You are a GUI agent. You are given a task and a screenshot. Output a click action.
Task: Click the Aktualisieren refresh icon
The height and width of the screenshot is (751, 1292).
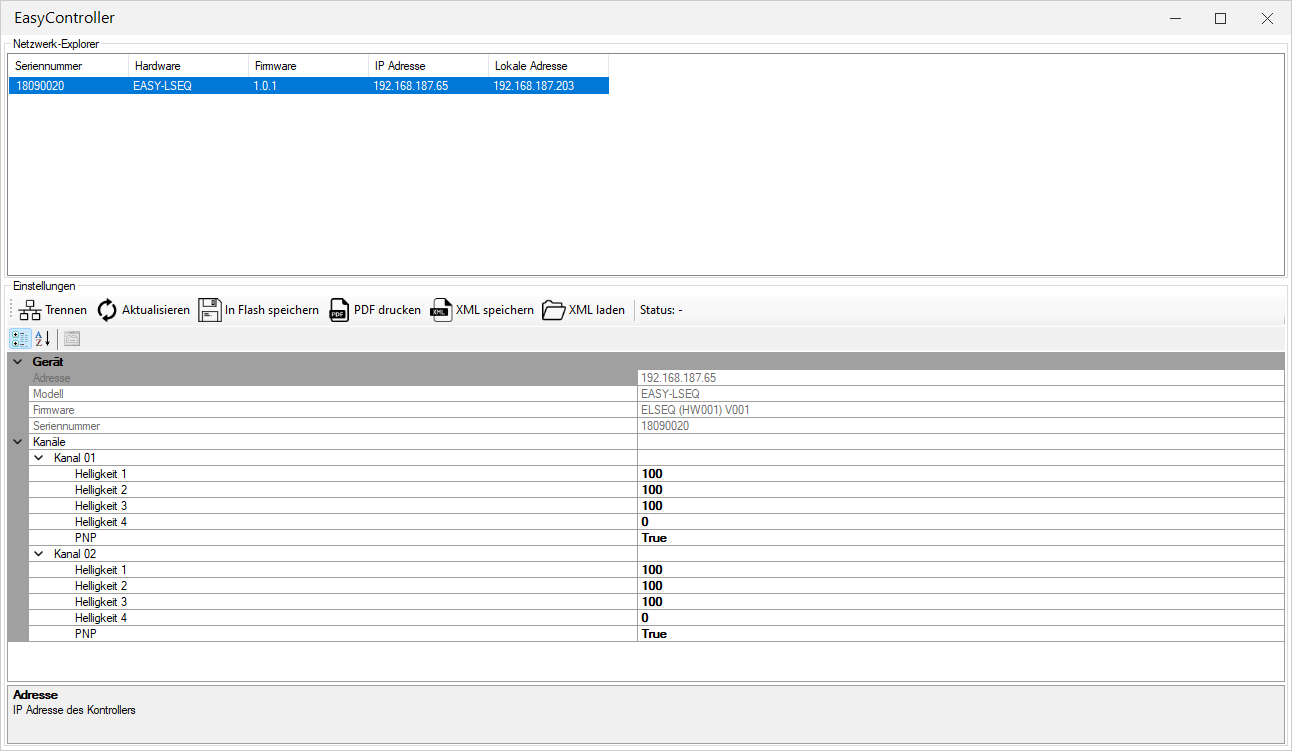tap(107, 310)
